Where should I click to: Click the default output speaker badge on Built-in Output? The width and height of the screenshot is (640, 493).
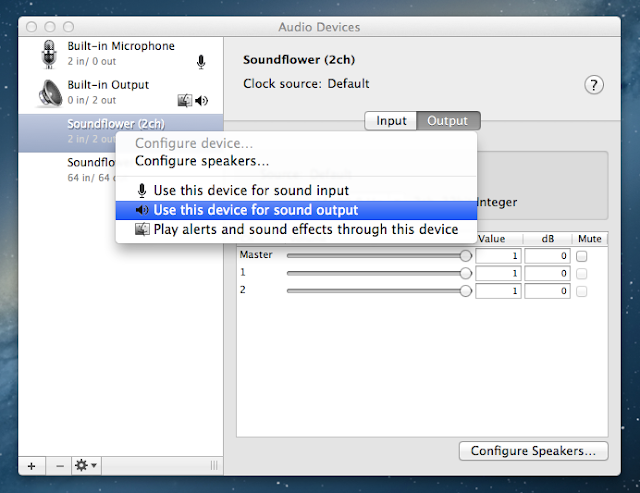point(202,100)
